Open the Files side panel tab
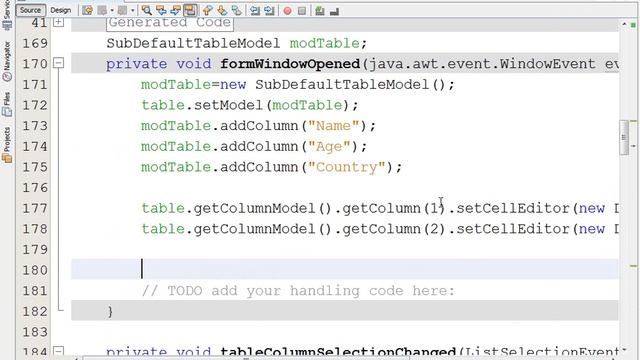The image size is (640, 360). 7,104
